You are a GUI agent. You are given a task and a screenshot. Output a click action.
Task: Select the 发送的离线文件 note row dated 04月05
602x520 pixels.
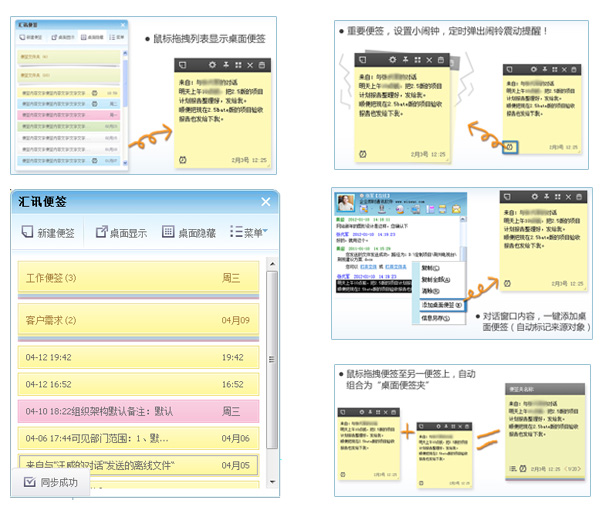point(138,465)
